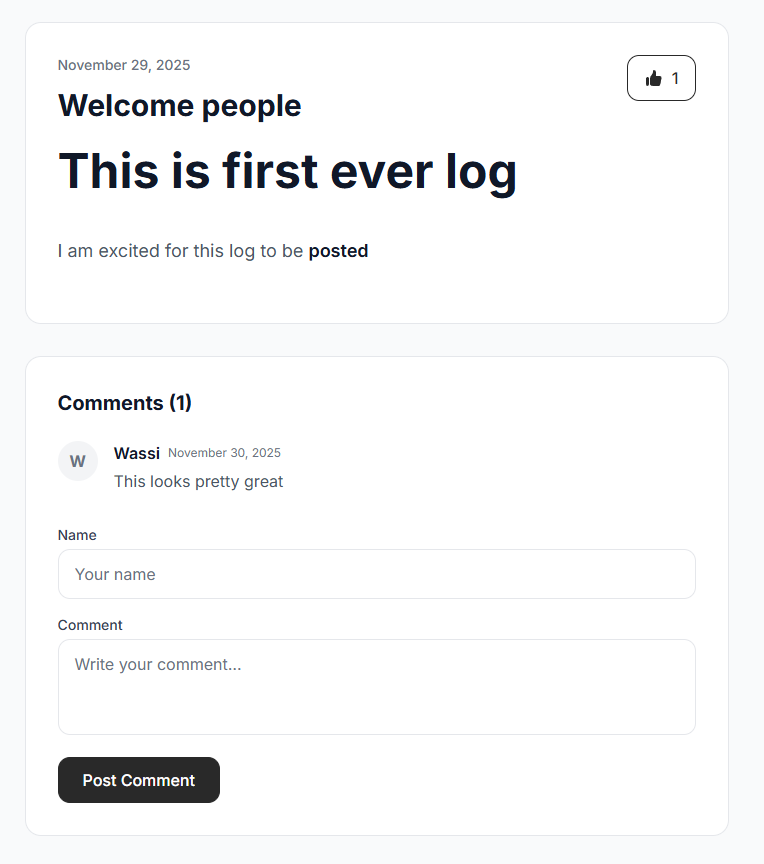The width and height of the screenshot is (764, 864).
Task: Click the thumbs-up like icon
Action: pos(653,77)
